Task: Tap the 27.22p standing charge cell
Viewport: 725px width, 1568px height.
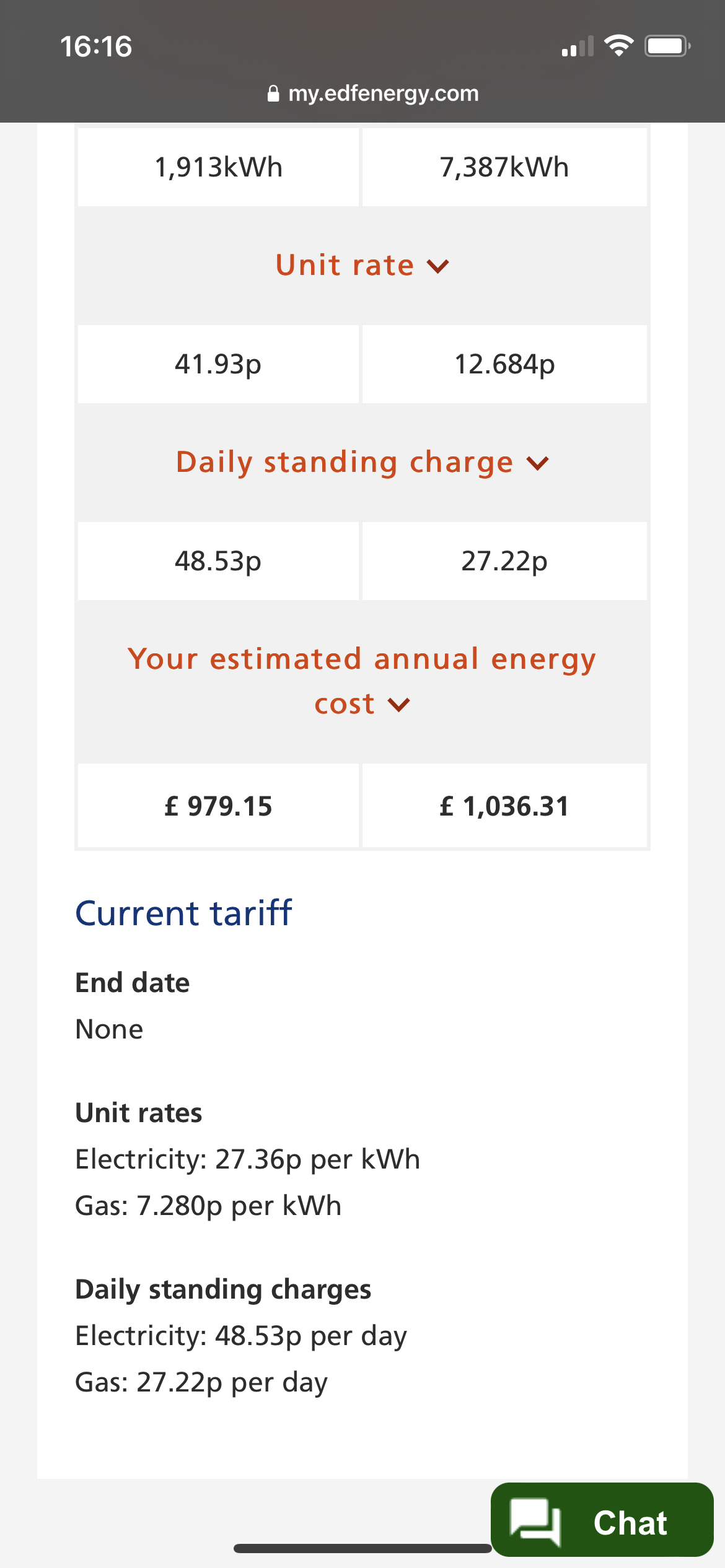Action: (x=504, y=561)
